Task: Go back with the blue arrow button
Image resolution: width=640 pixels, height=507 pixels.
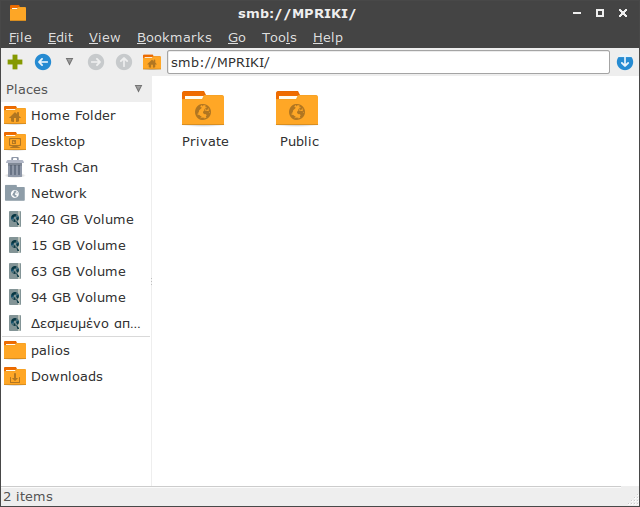Action: pyautogui.click(x=43, y=62)
